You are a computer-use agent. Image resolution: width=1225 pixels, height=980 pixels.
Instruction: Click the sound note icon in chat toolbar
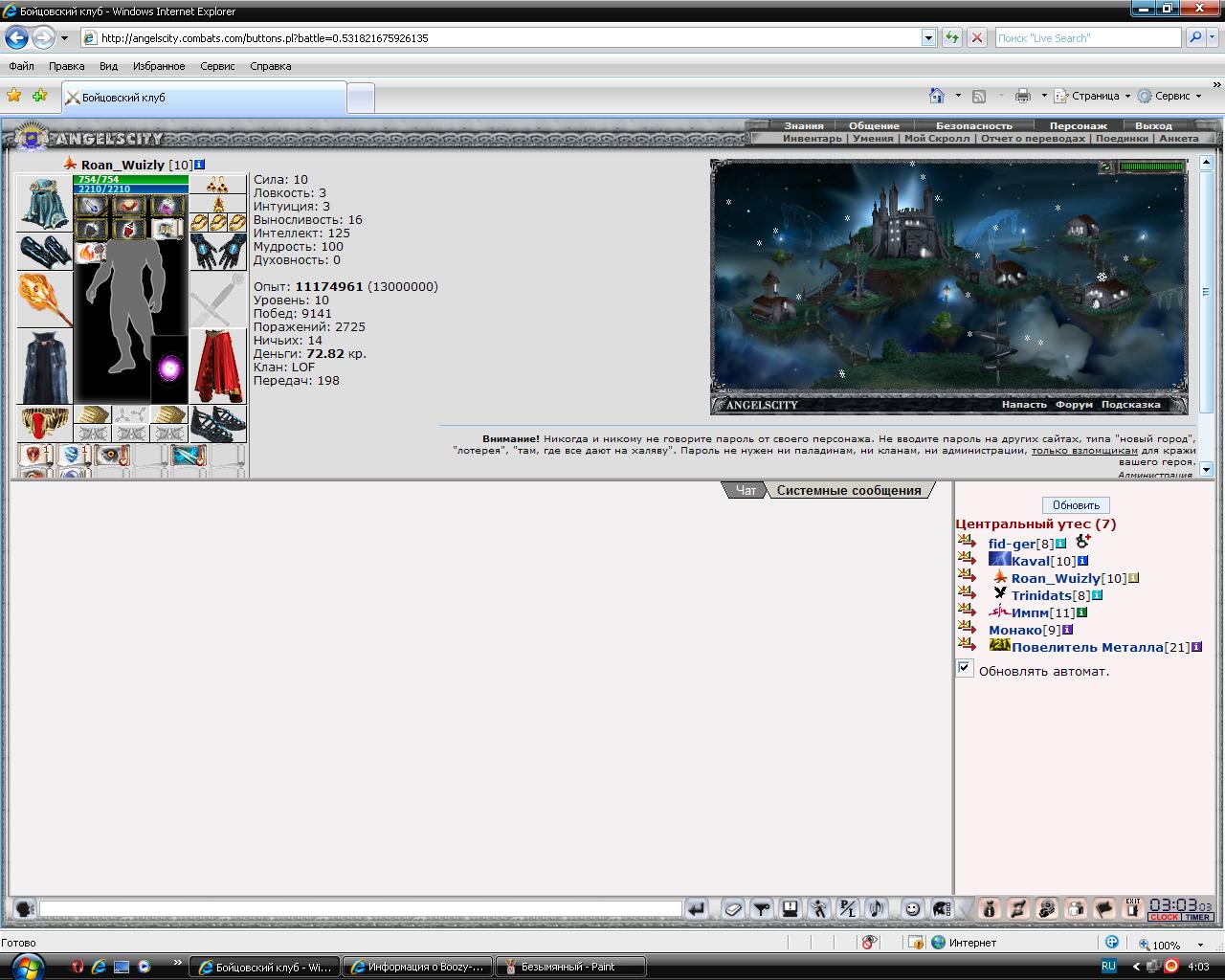[876, 908]
